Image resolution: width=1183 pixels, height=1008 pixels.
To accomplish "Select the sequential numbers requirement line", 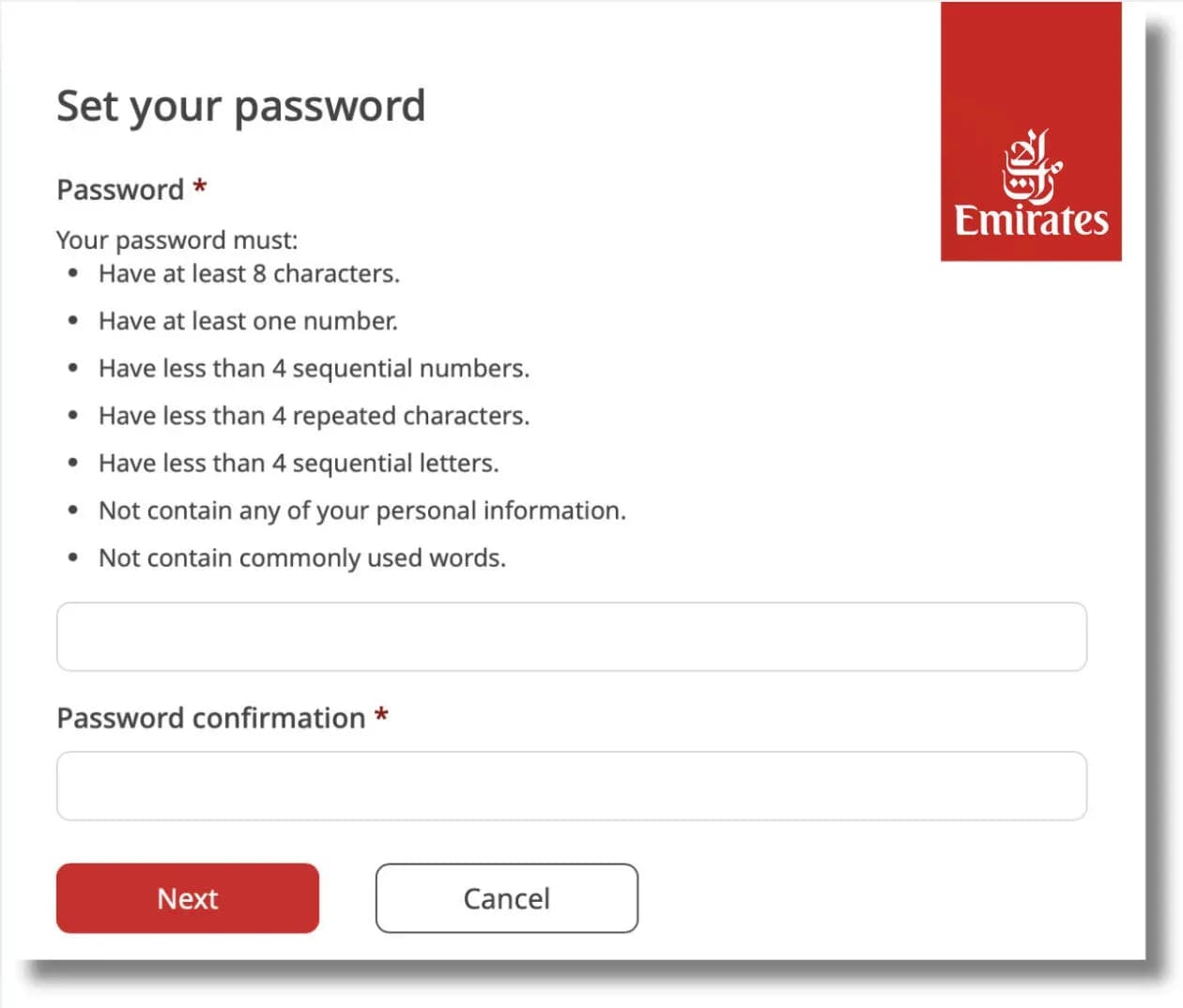I will click(x=314, y=368).
